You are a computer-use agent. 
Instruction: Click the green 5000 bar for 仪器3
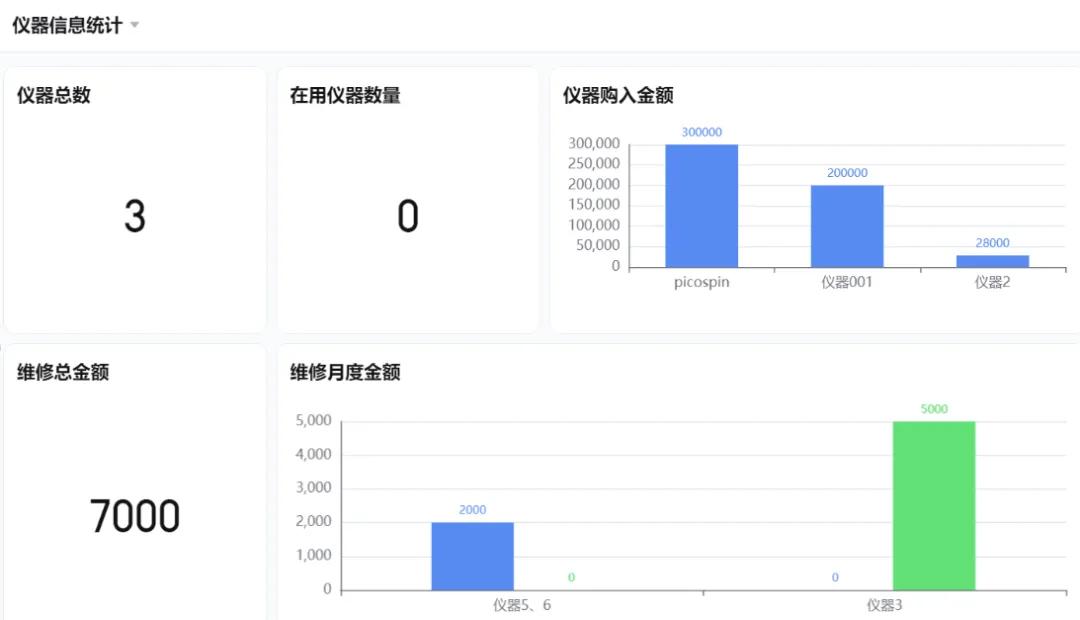click(934, 506)
